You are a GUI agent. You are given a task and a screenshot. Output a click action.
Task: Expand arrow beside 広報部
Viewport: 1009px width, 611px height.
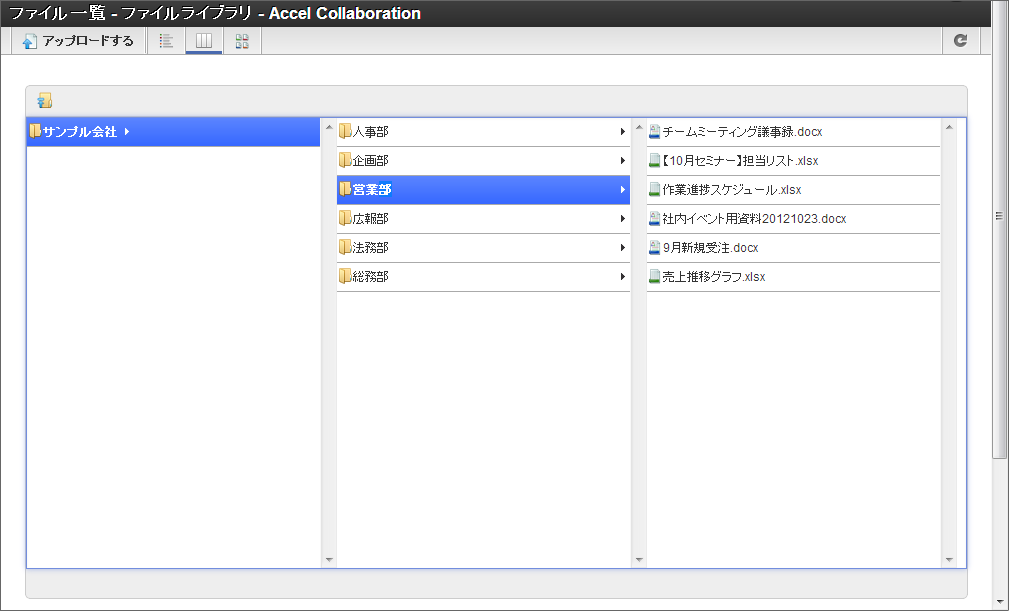(622, 219)
